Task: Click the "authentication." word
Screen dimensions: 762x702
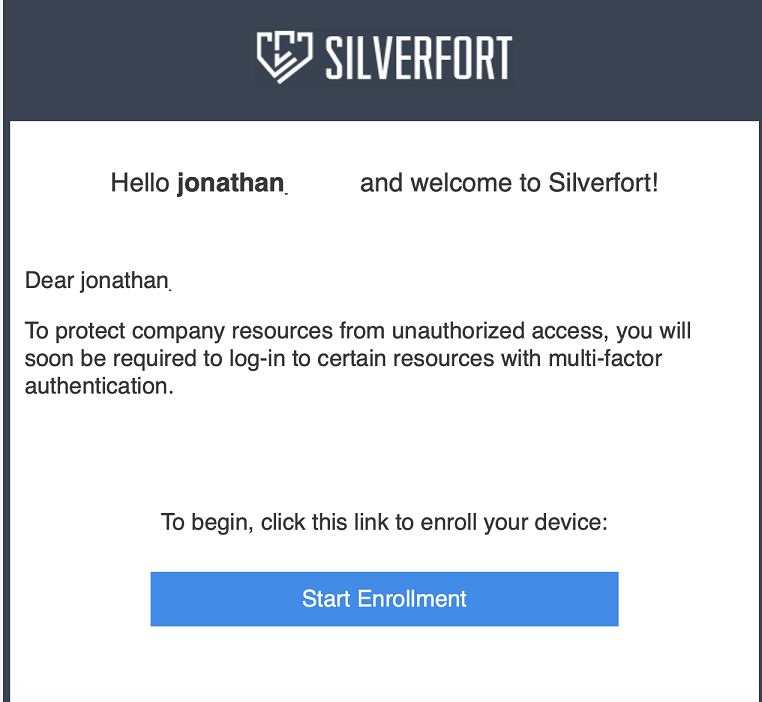Action: coord(99,386)
